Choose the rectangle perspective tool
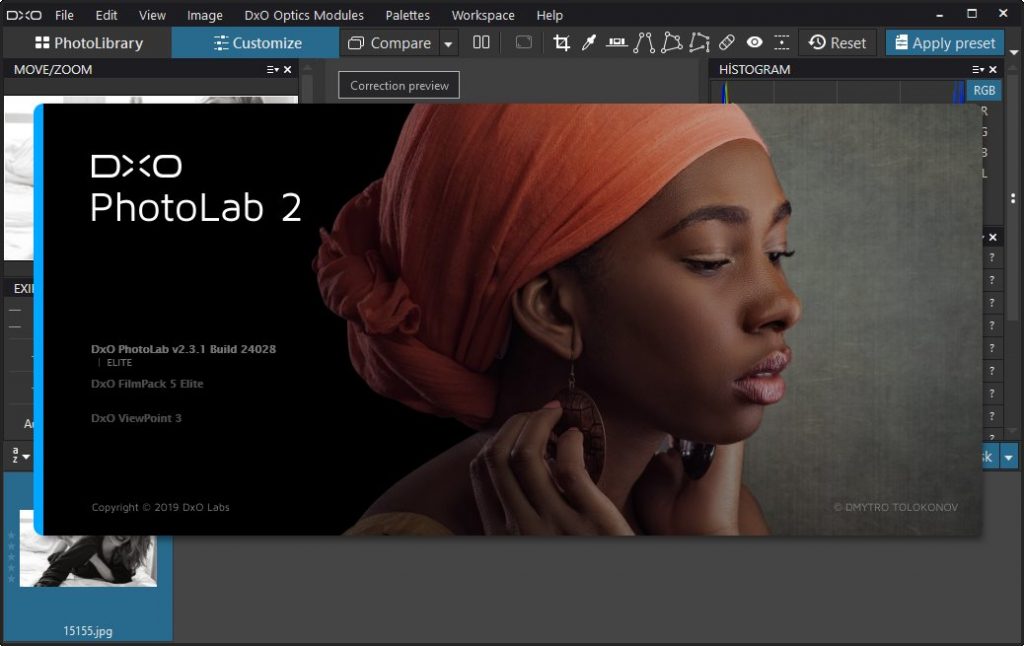Screen dimensions: 1024x646 [671, 43]
